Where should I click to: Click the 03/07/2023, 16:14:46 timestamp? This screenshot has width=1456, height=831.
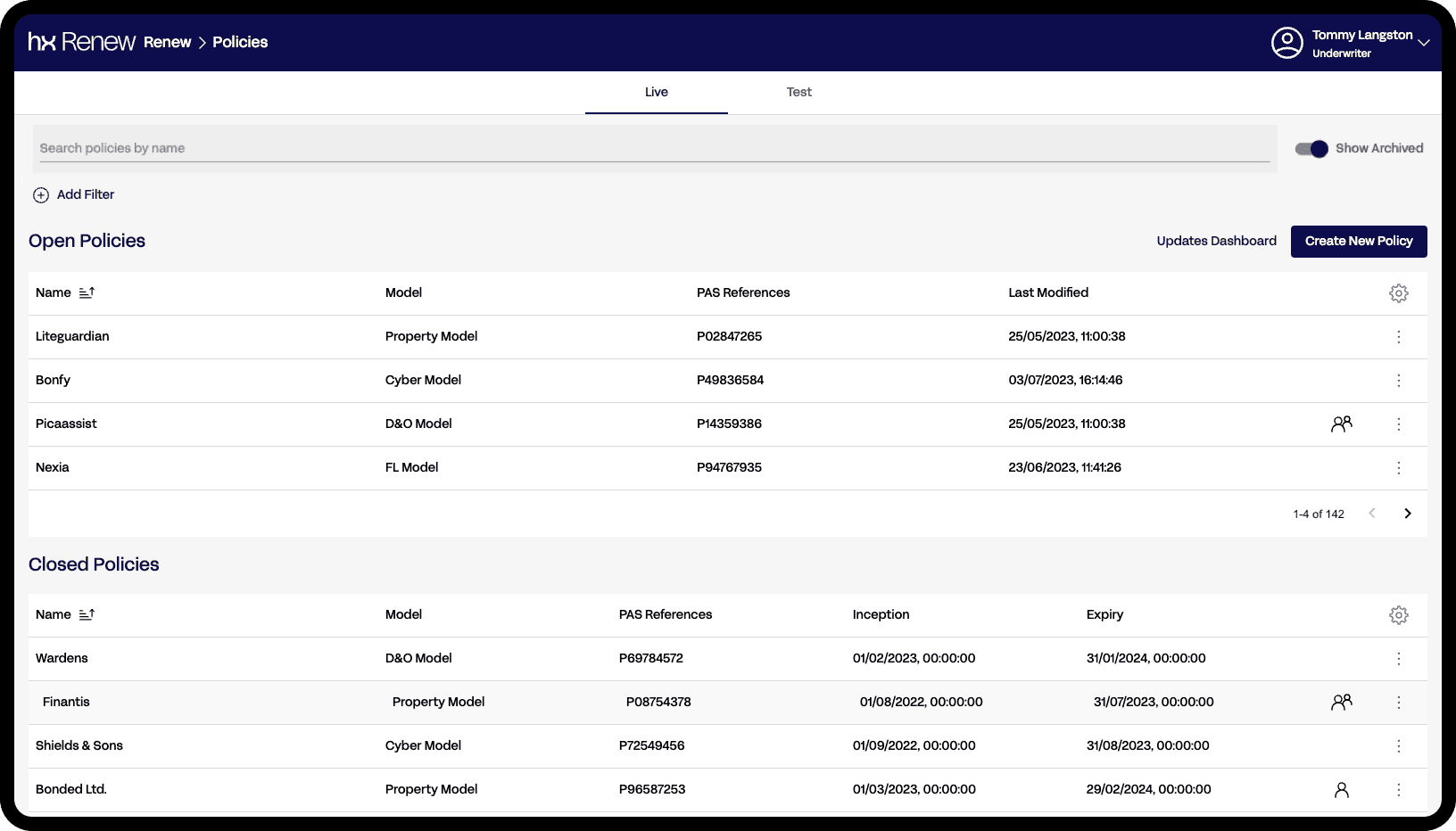click(1065, 380)
